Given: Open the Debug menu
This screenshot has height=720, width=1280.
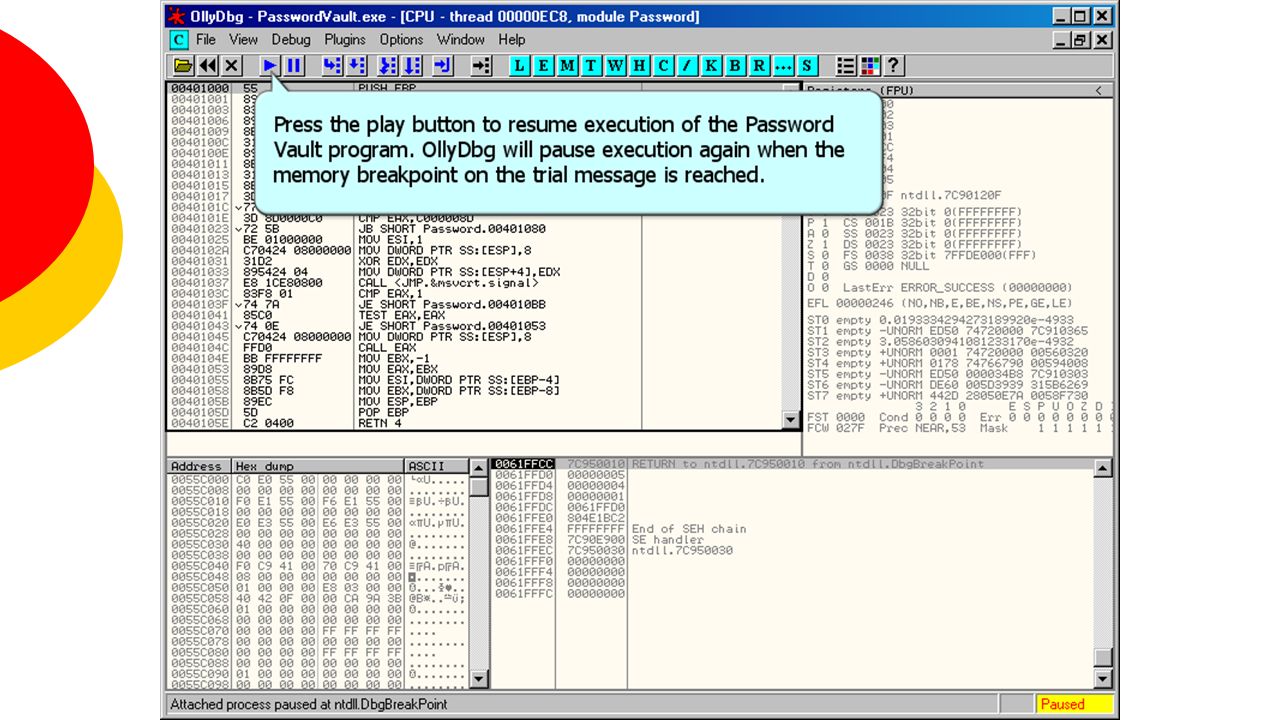Looking at the screenshot, I should coord(291,40).
